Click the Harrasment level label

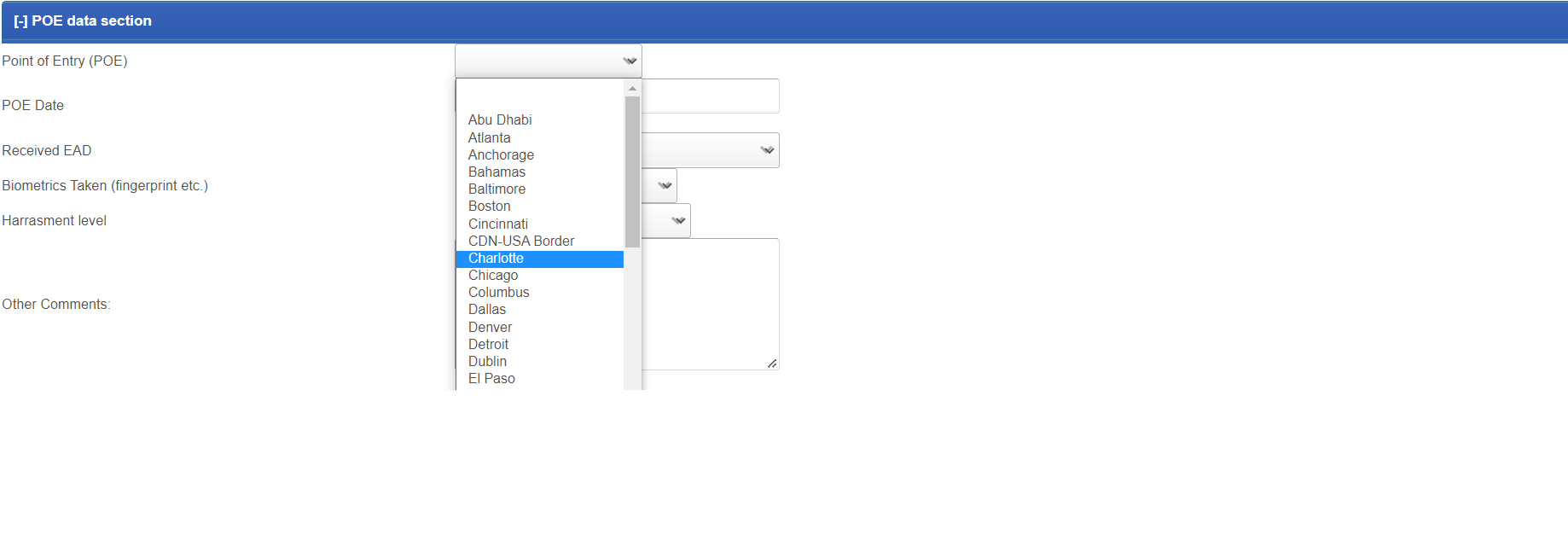coord(55,220)
